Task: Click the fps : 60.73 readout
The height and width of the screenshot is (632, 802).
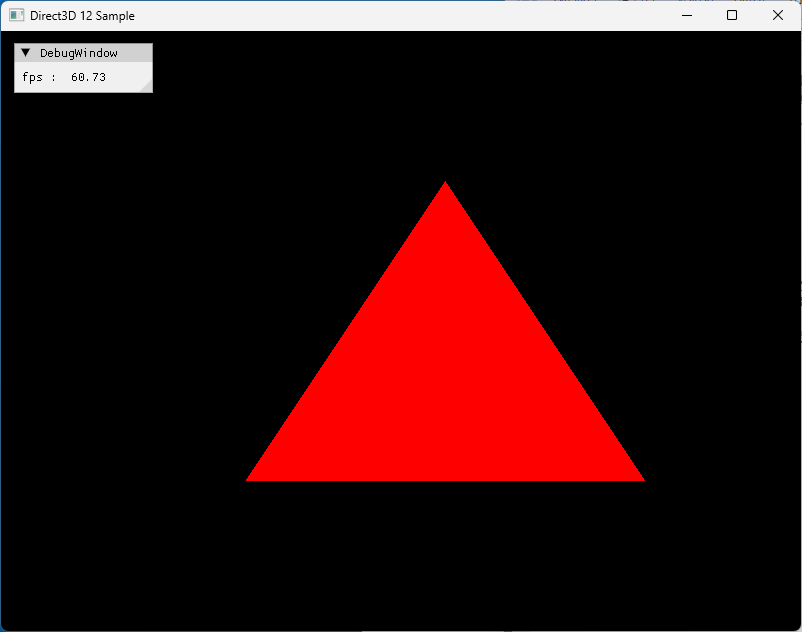Action: [64, 77]
